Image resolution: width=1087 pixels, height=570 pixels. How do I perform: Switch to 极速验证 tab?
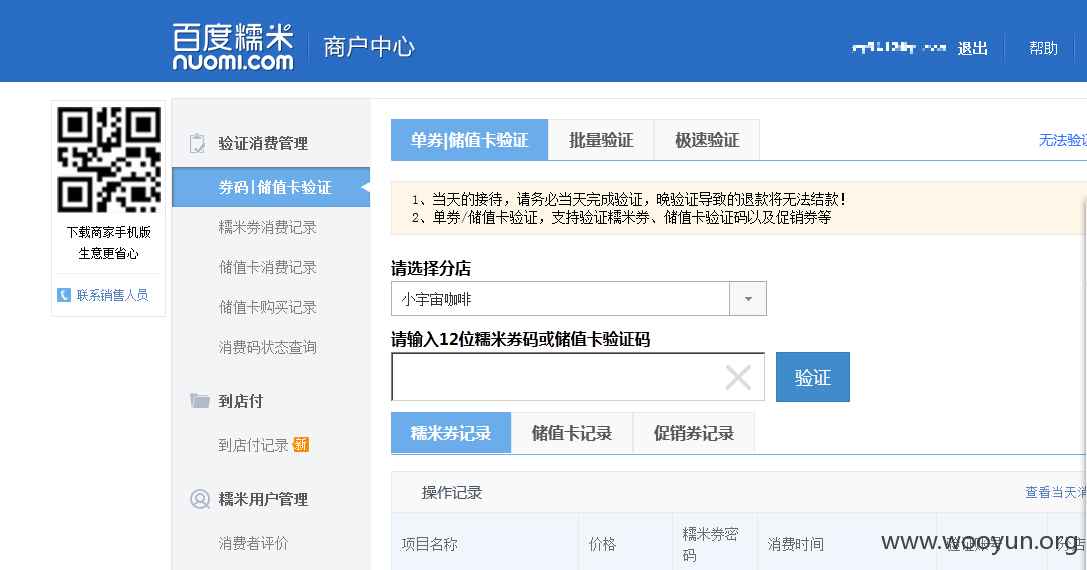(x=707, y=140)
